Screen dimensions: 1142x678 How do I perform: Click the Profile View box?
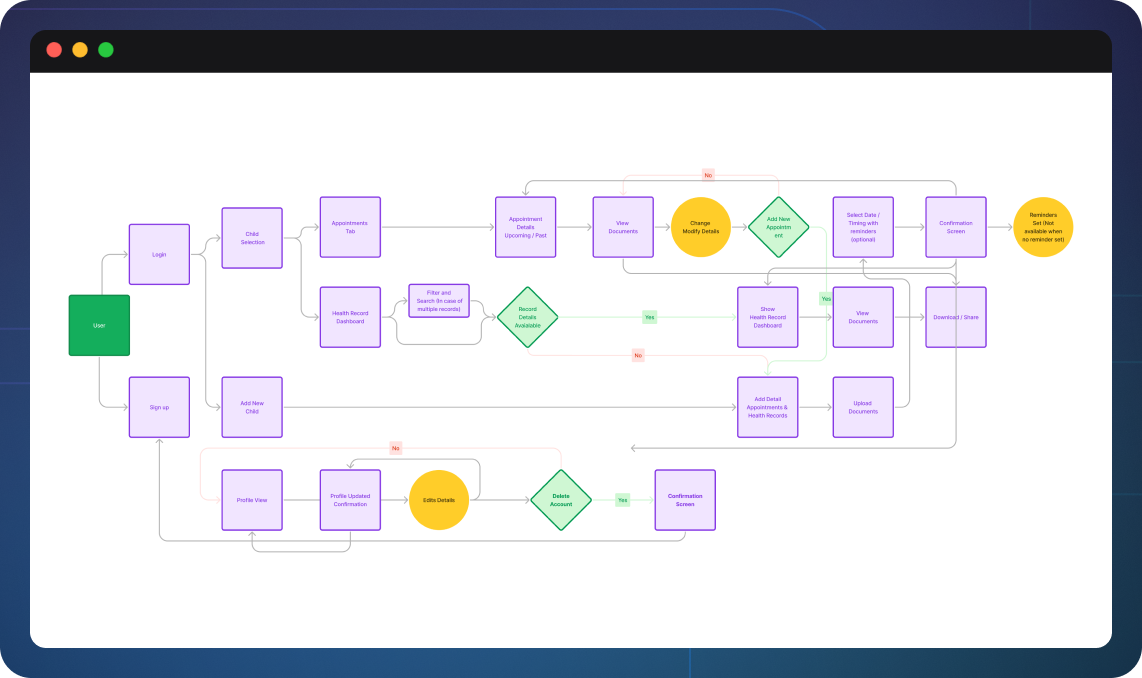tap(252, 500)
